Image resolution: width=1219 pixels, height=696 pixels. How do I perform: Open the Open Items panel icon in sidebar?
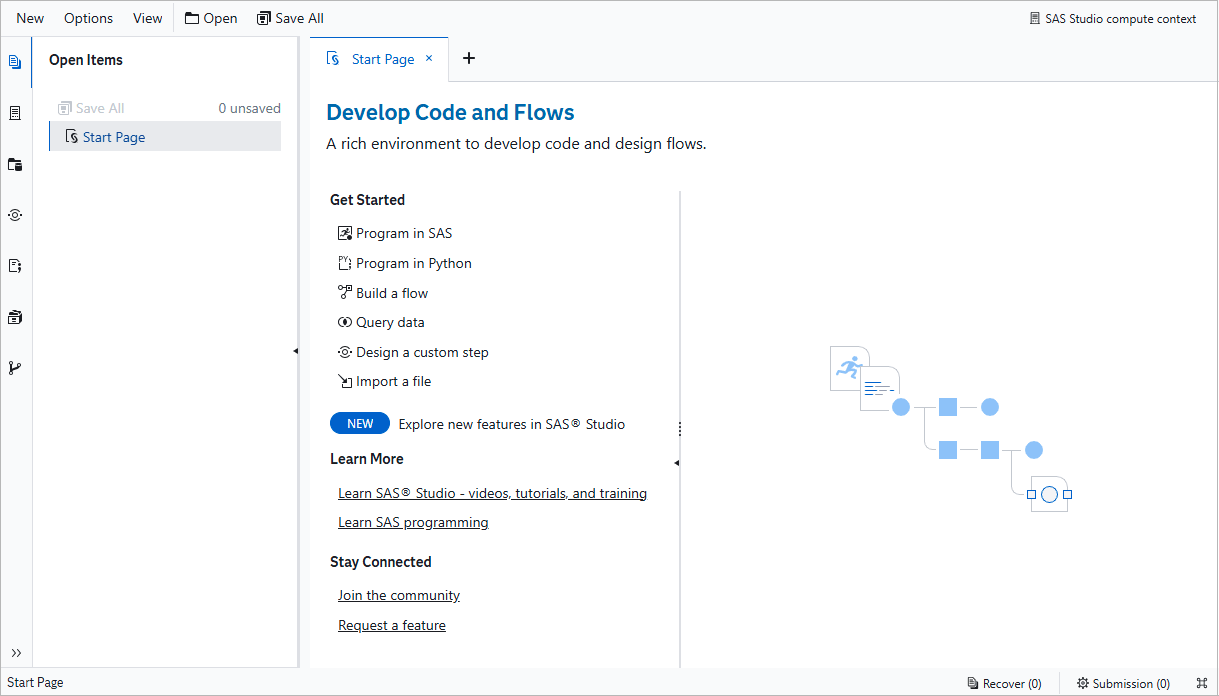point(15,62)
